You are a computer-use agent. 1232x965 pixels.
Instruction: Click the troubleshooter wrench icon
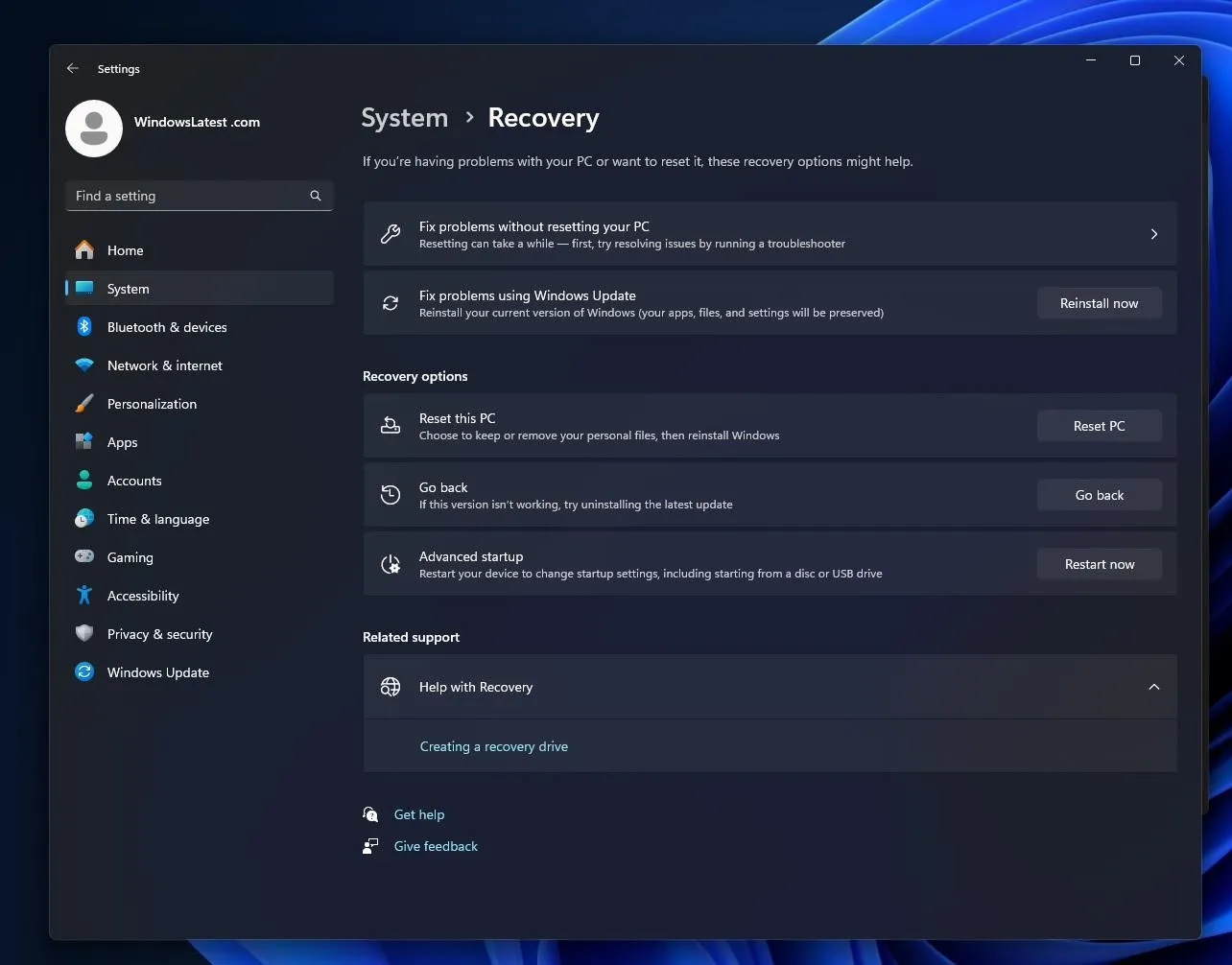[x=390, y=233]
